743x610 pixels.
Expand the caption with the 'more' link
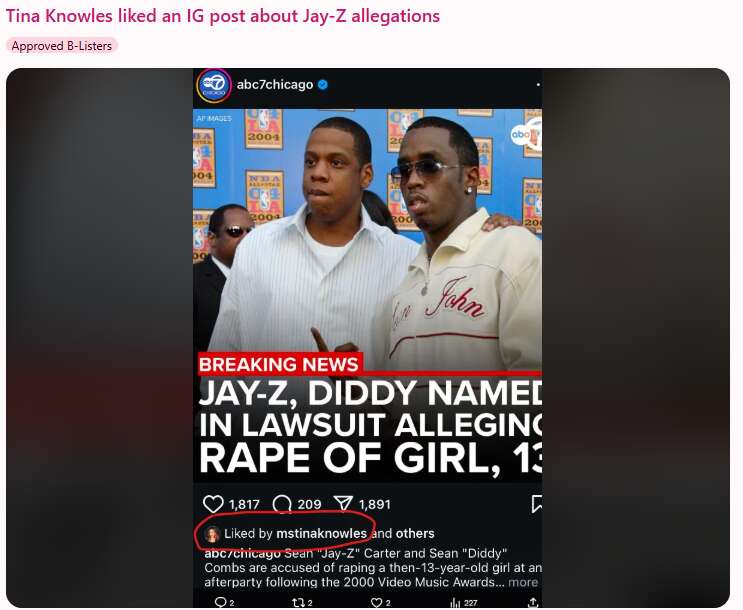point(523,582)
